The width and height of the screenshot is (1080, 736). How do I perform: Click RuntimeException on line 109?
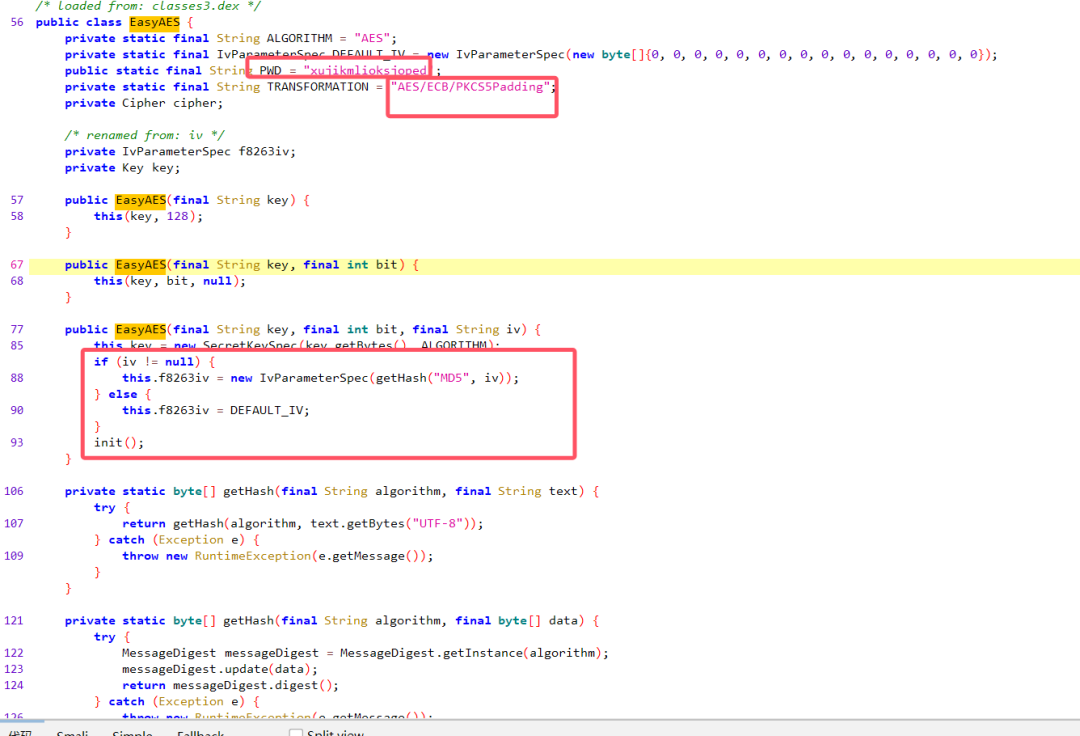tap(253, 556)
